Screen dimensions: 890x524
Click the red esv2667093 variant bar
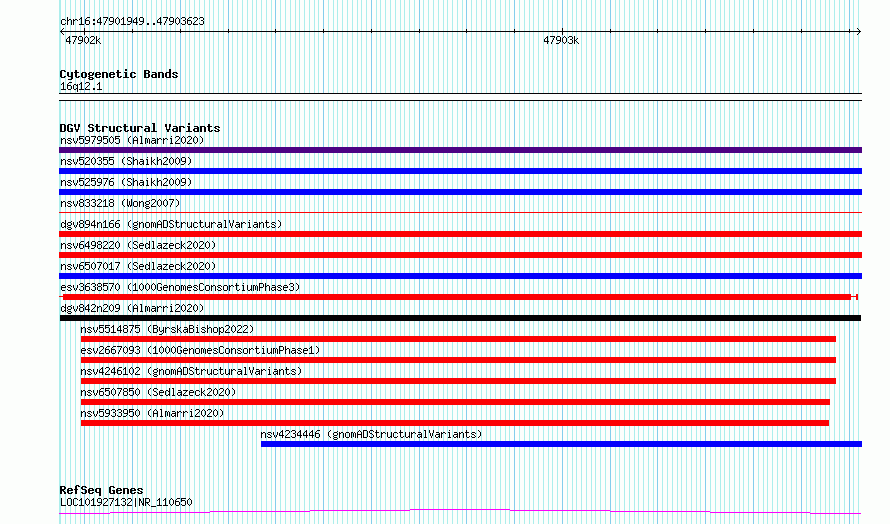pyautogui.click(x=458, y=360)
